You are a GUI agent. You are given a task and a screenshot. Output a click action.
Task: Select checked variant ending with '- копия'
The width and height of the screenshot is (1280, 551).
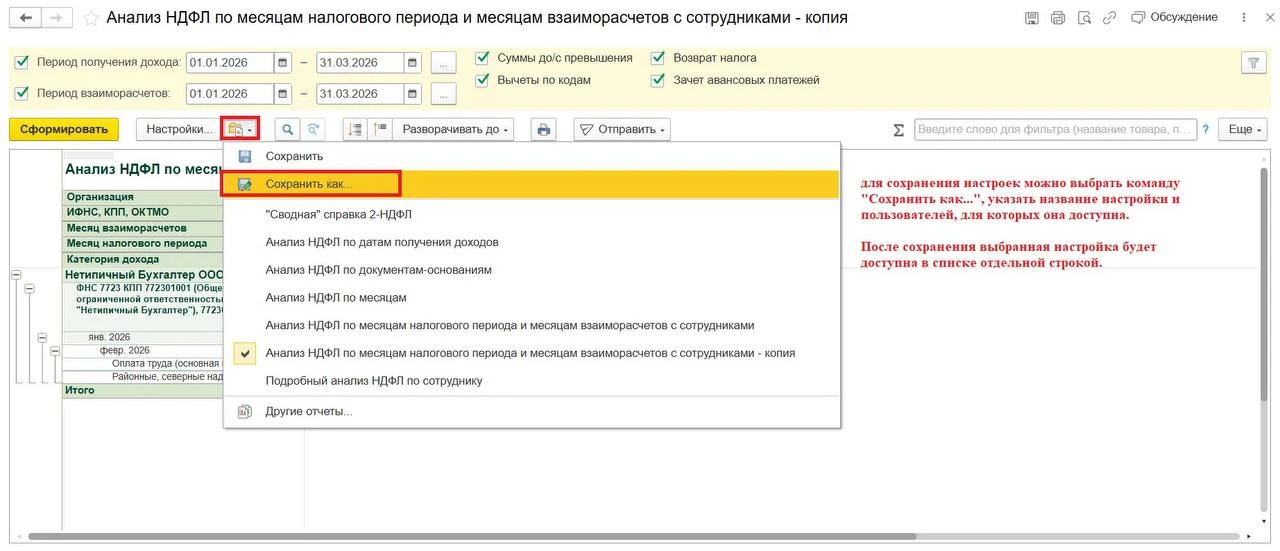point(531,353)
